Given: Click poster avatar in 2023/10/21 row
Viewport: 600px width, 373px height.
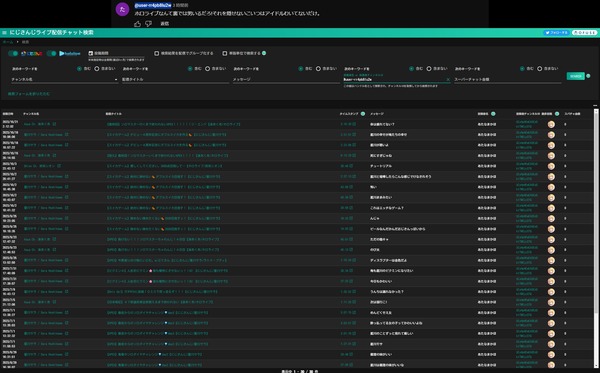Looking at the screenshot, I should tap(551, 124).
